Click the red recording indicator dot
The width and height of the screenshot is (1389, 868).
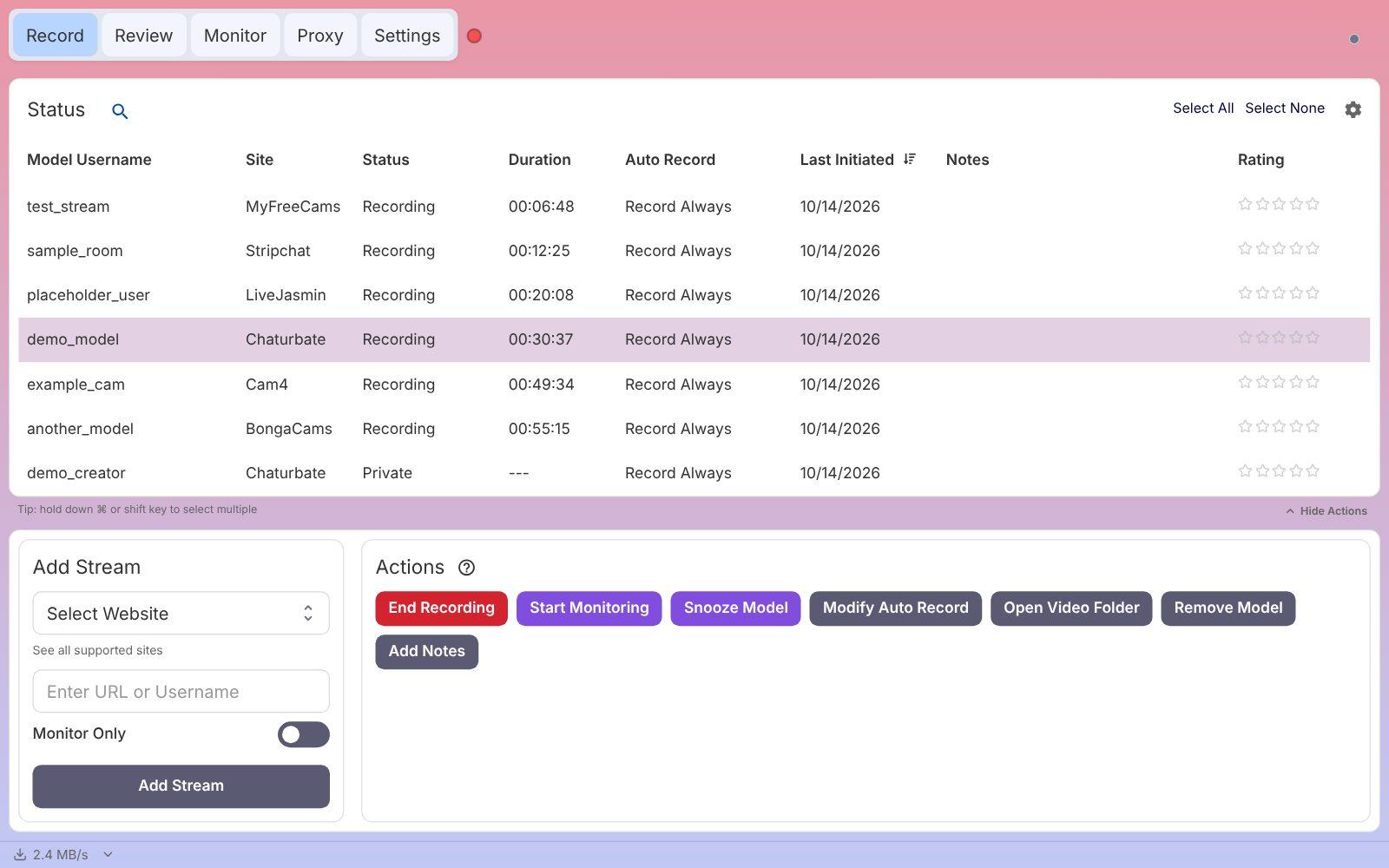click(x=474, y=36)
